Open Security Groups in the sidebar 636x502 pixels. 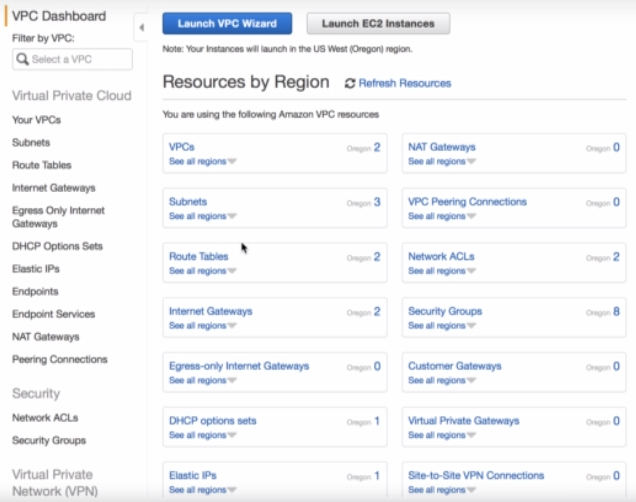coord(49,441)
